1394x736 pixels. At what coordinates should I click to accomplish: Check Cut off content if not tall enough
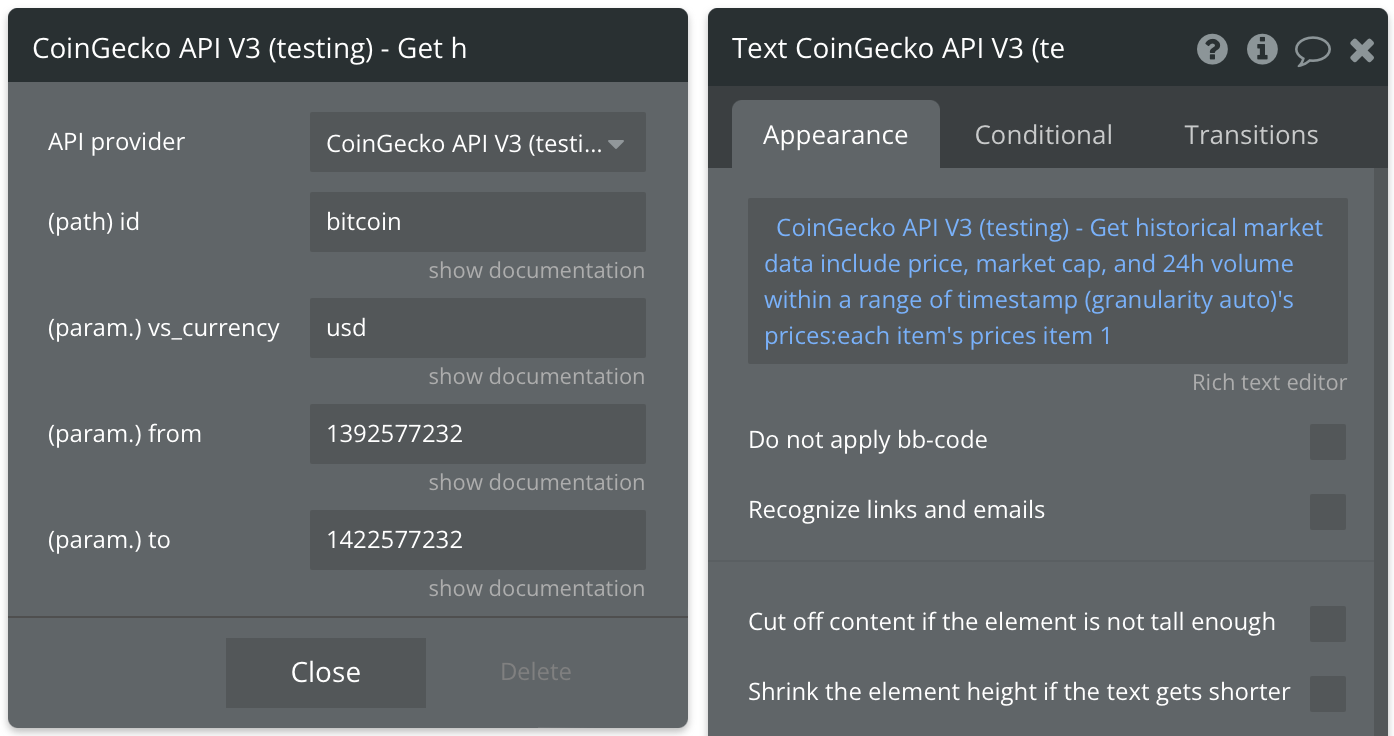pyautogui.click(x=1328, y=623)
